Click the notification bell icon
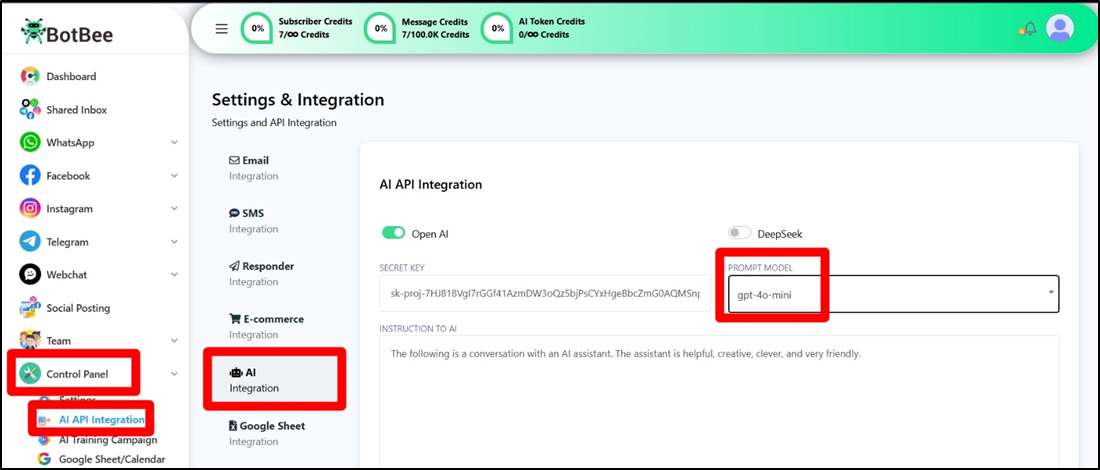Screen dimensions: 1100x470 coord(1028,29)
